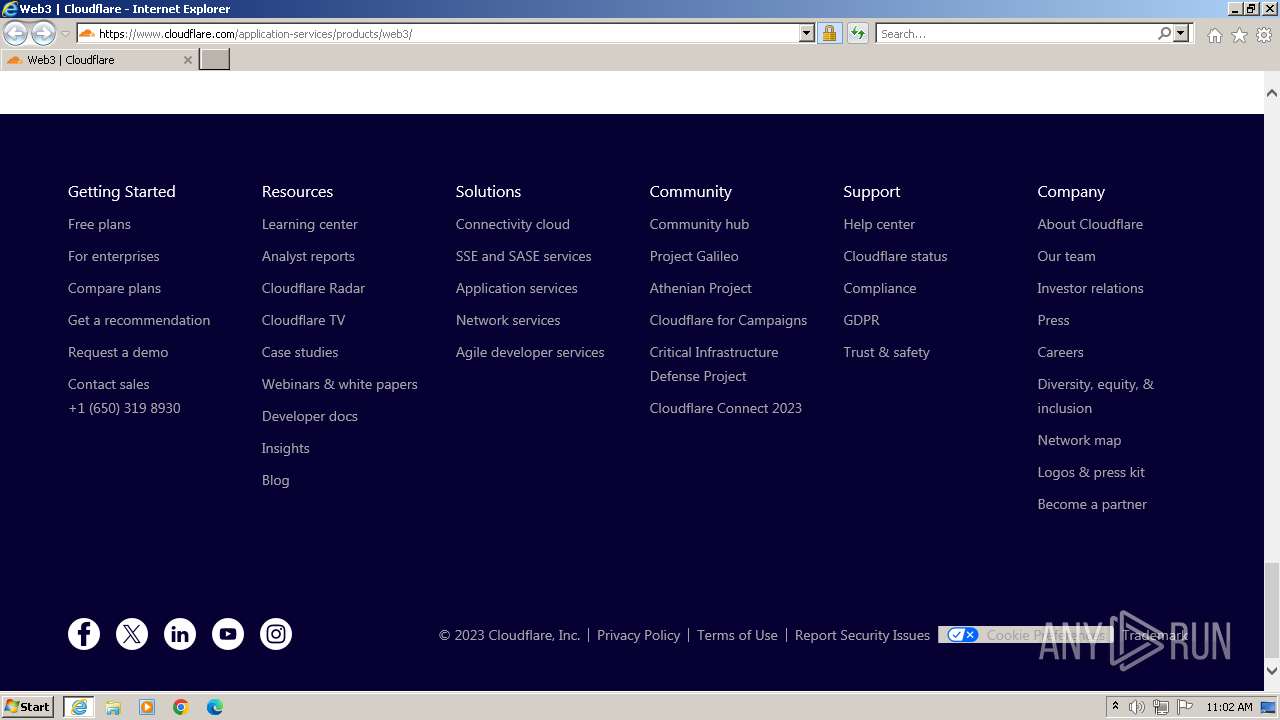
Task: Open the Trust & safety link
Action: (x=887, y=352)
